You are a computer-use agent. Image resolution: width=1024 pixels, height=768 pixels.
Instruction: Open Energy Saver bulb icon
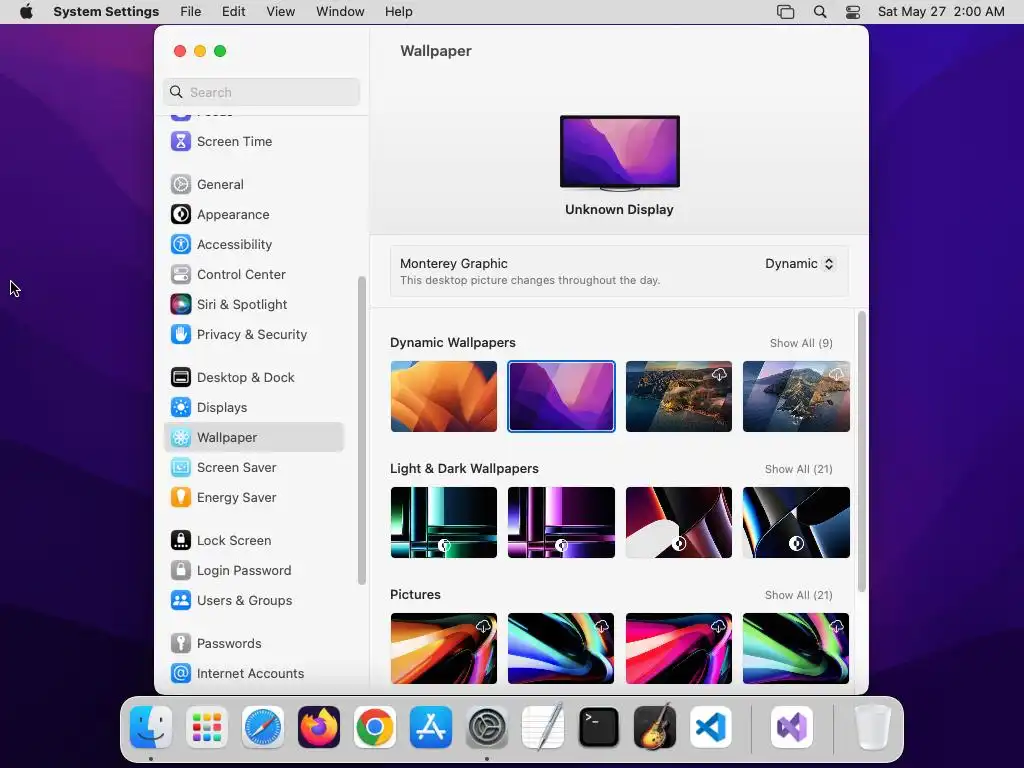pos(181,498)
